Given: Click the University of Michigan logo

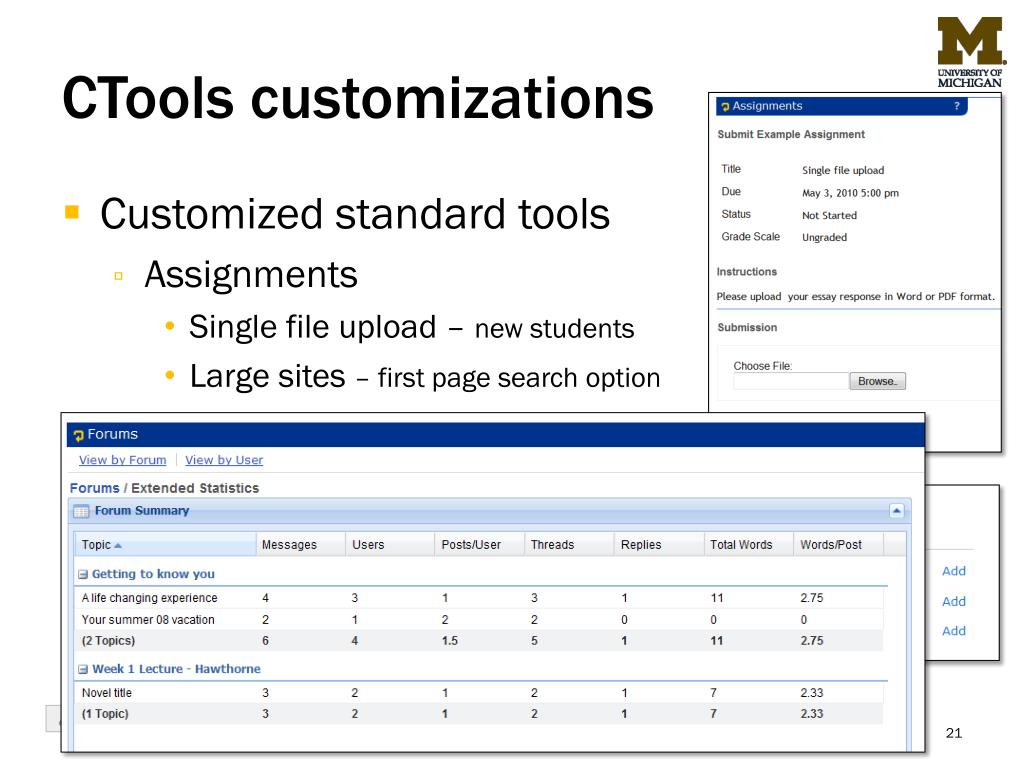Looking at the screenshot, I should (x=970, y=52).
